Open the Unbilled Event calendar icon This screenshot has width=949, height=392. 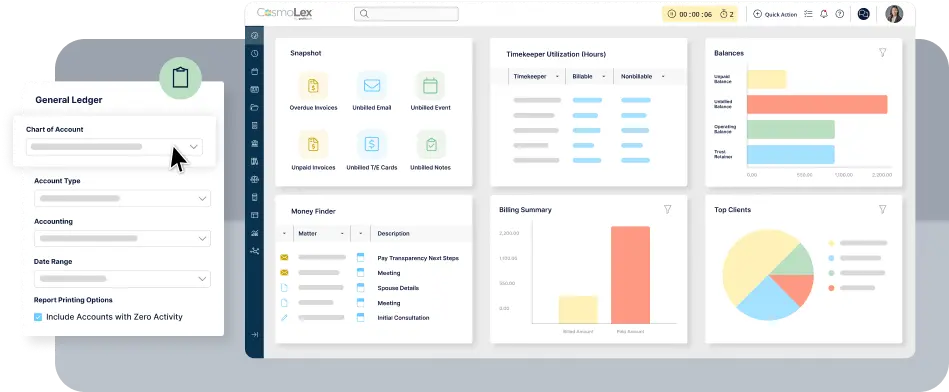coord(430,86)
